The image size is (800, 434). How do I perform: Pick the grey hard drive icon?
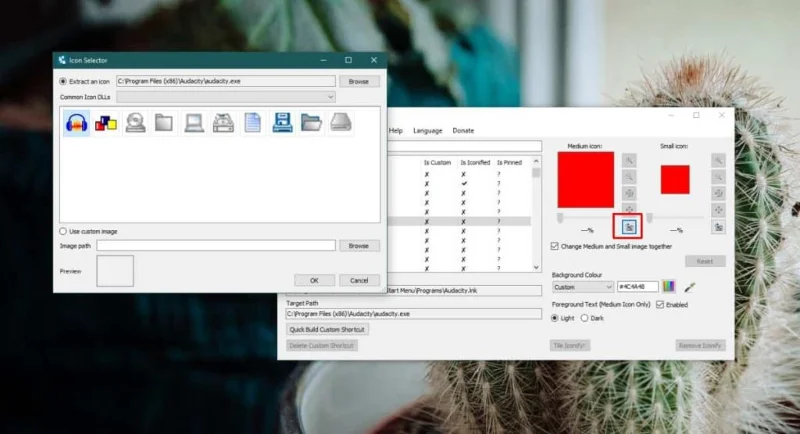click(341, 123)
